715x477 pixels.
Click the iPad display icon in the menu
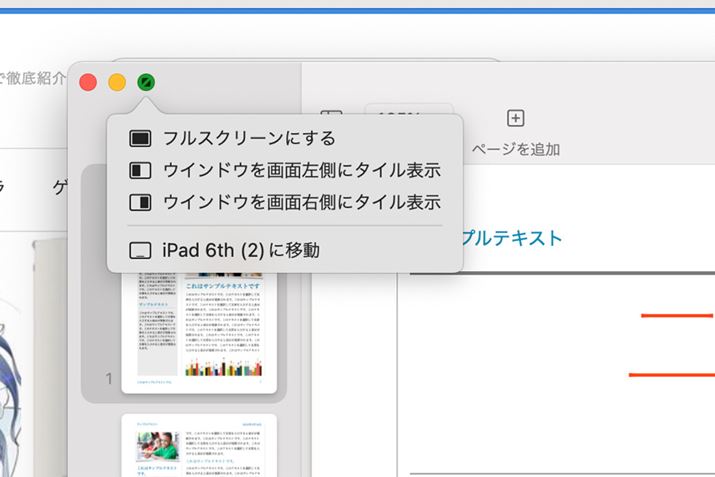(x=140, y=251)
